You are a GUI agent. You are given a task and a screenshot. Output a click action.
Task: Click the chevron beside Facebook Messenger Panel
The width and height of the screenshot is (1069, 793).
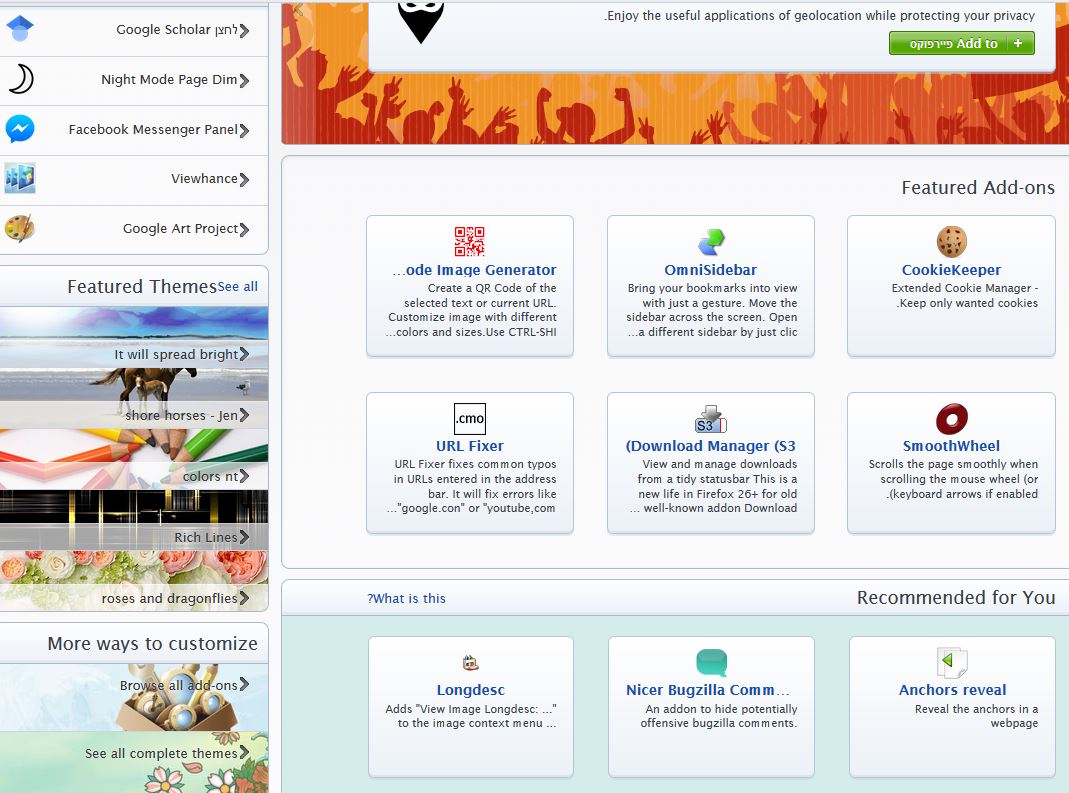(245, 130)
